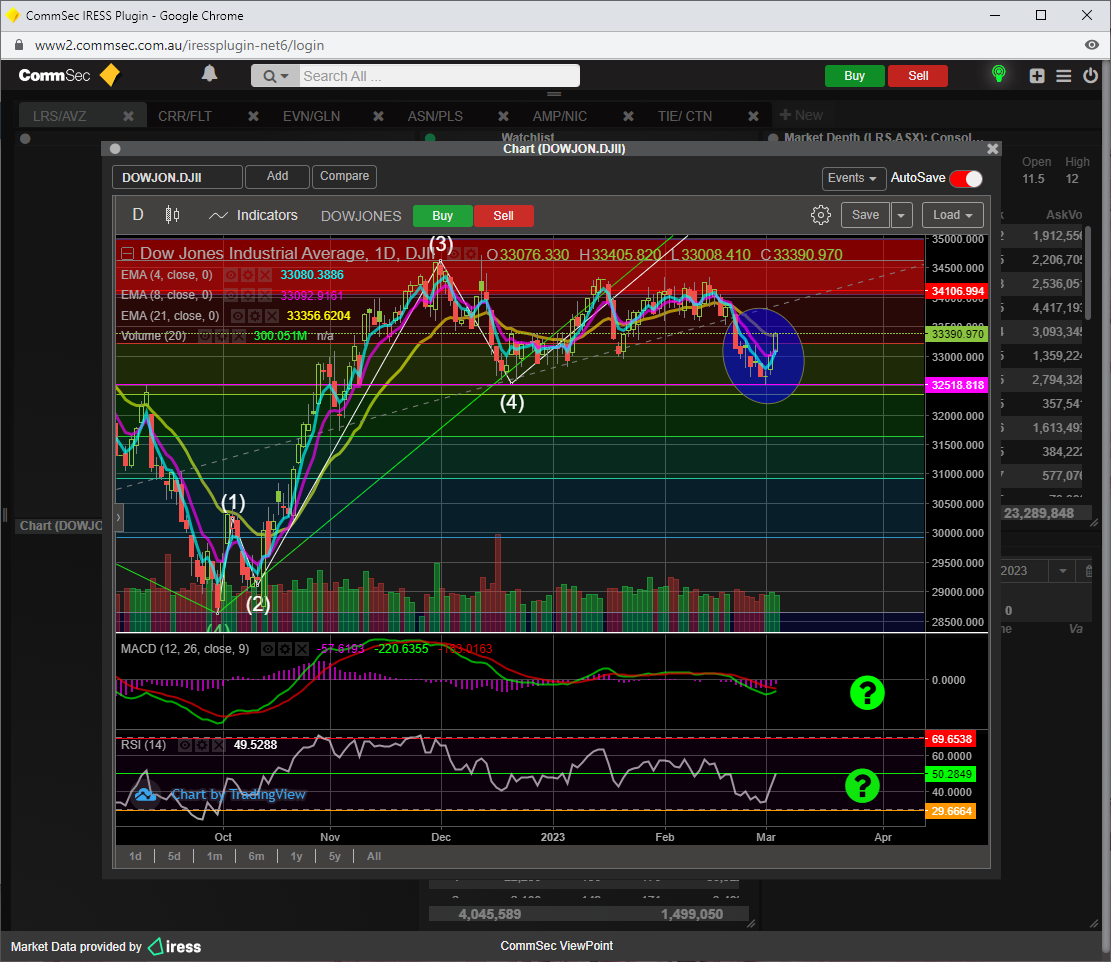The width and height of the screenshot is (1111, 962).
Task: Toggle visibility of EMA (21, close, 0)
Action: point(239,316)
